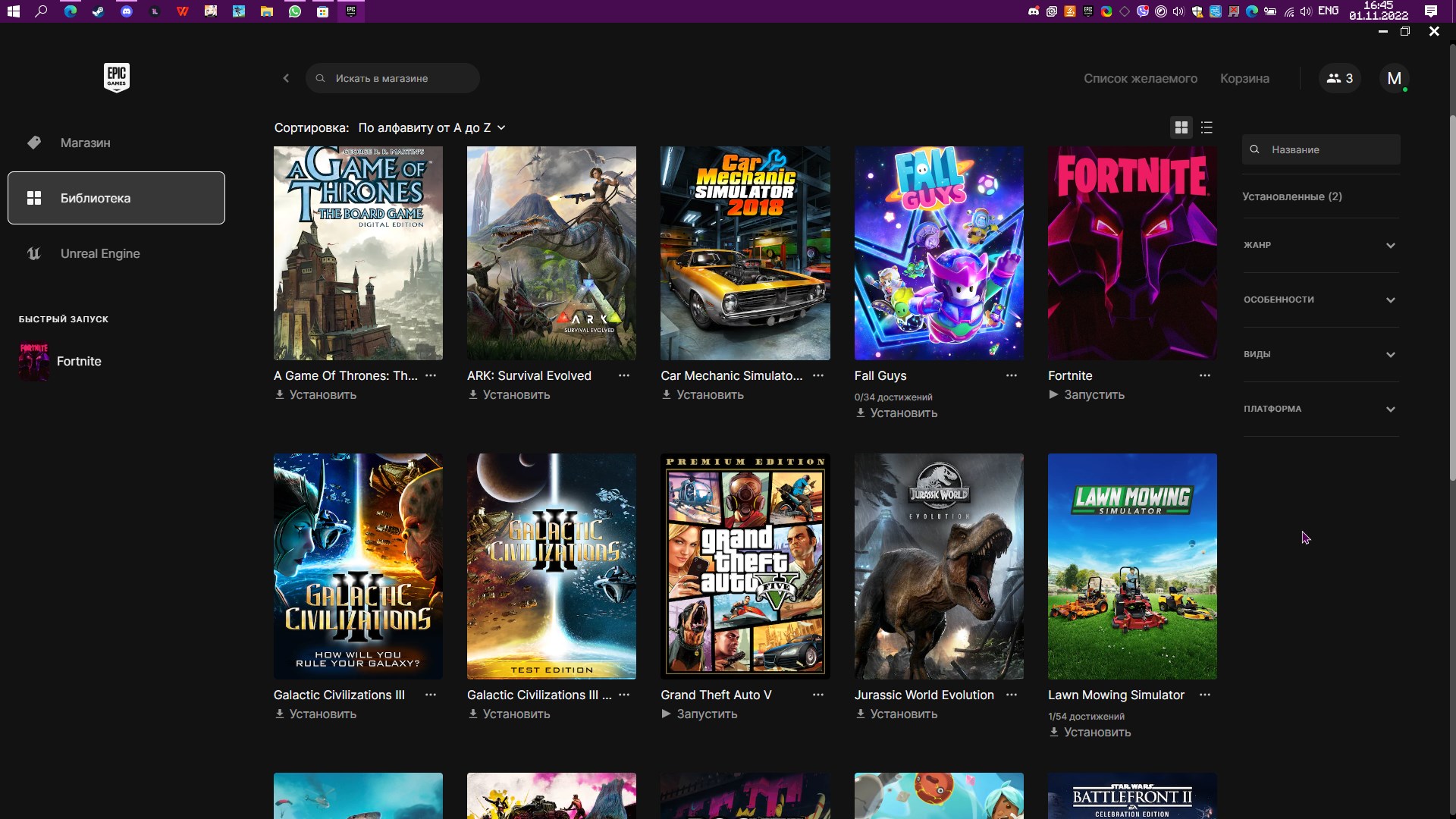Open Grand Theft Auto V cover art
The height and width of the screenshot is (819, 1456).
745,566
